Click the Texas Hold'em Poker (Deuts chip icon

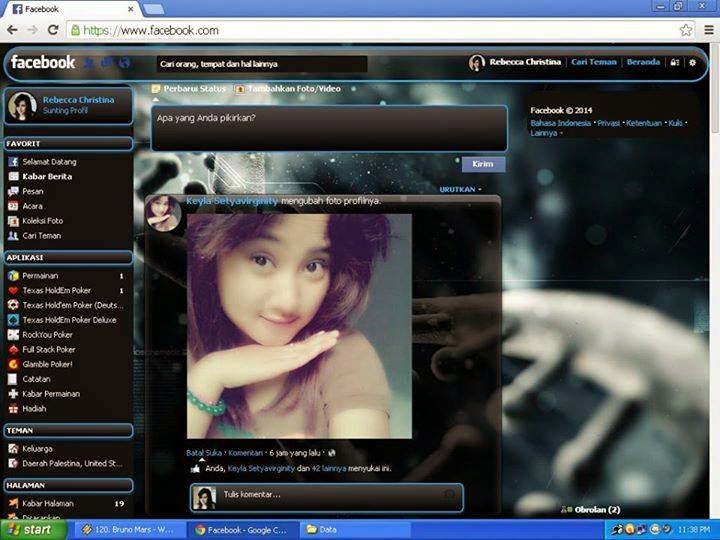click(x=13, y=305)
